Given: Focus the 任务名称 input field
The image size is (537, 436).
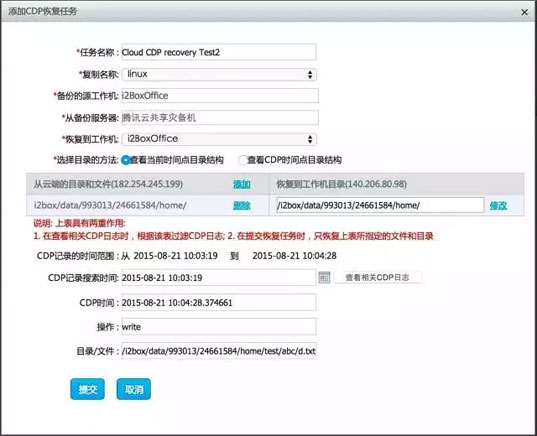Looking at the screenshot, I should (x=219, y=52).
